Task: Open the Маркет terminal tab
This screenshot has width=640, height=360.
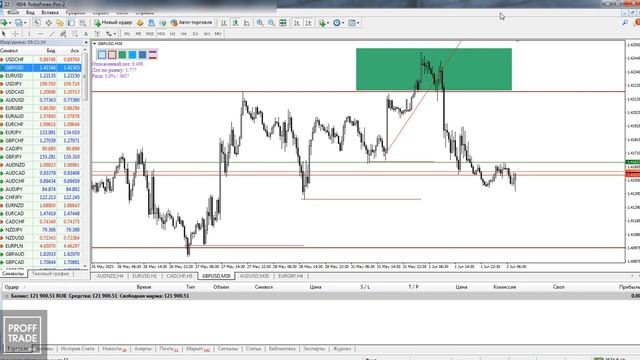Action: pyautogui.click(x=198, y=349)
